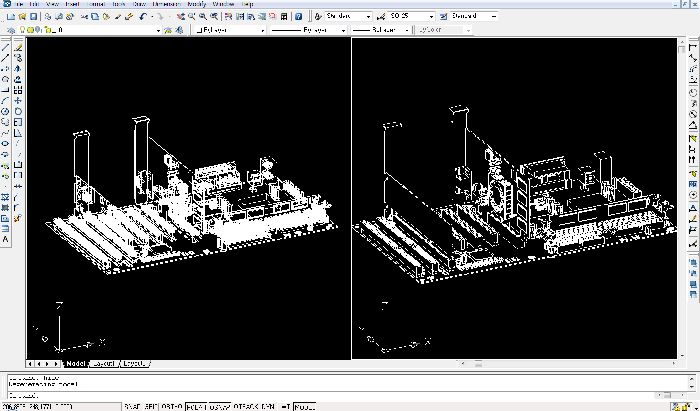Open the Layer Properties Manager icon
Image resolution: width=700 pixels, height=411 pixels.
[x=12, y=30]
